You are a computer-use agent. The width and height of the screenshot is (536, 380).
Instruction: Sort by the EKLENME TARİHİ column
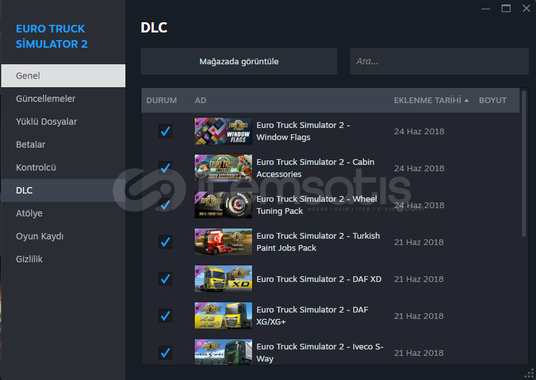click(427, 100)
